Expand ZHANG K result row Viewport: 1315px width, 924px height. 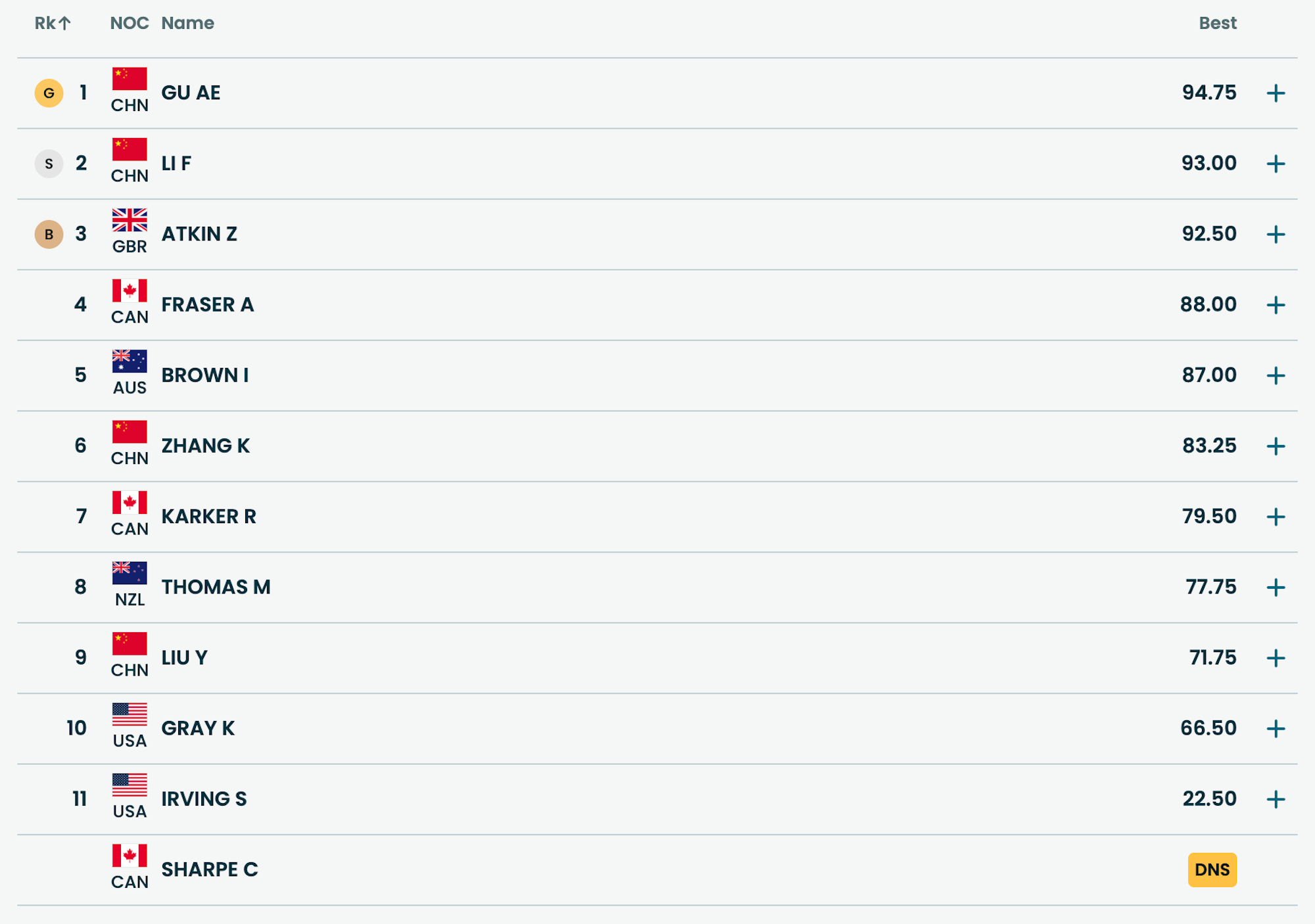1276,446
